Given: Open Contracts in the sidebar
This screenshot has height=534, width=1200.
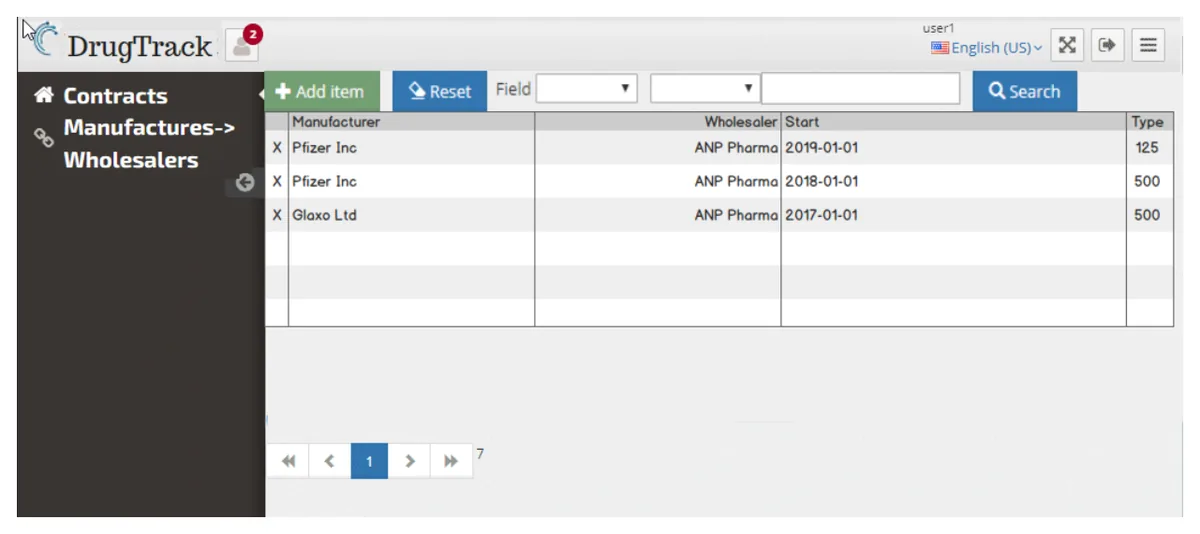Looking at the screenshot, I should pyautogui.click(x=115, y=96).
